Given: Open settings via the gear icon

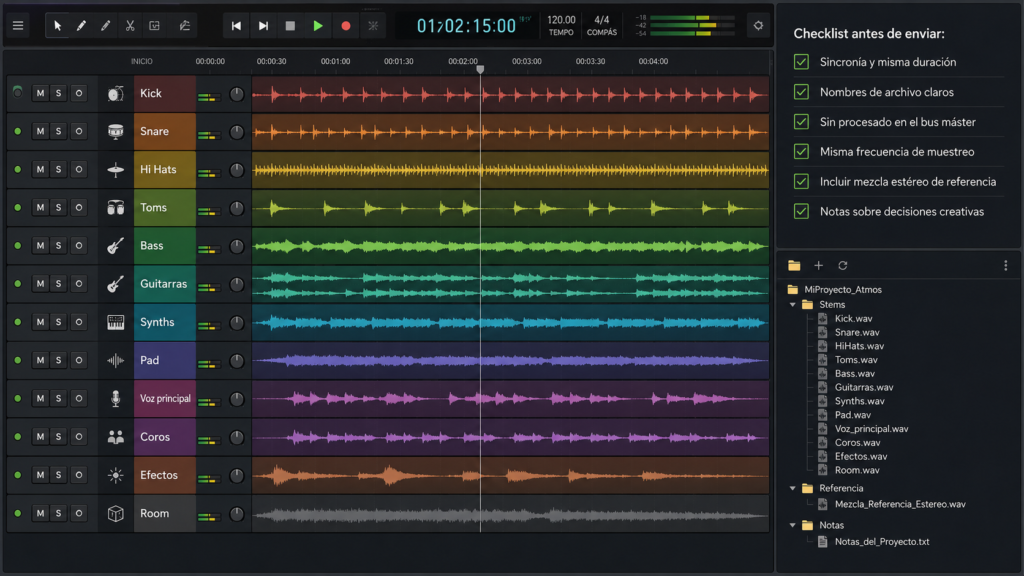Looking at the screenshot, I should click(x=758, y=25).
